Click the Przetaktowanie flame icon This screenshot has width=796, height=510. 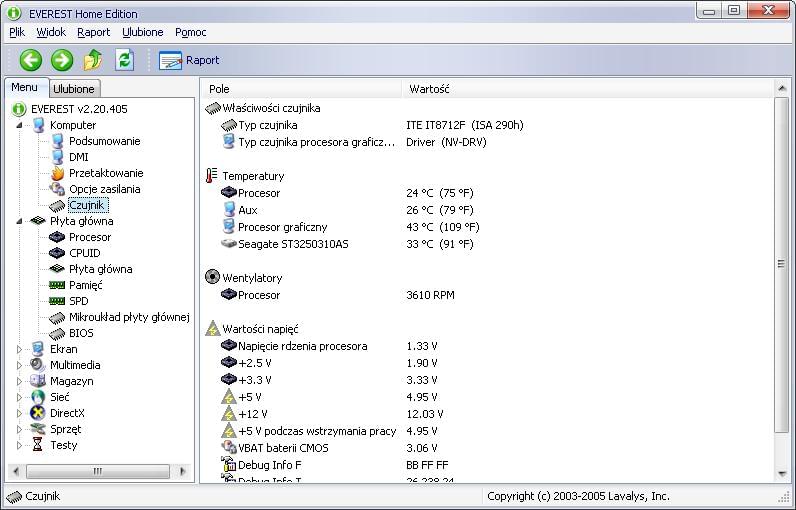[57, 173]
